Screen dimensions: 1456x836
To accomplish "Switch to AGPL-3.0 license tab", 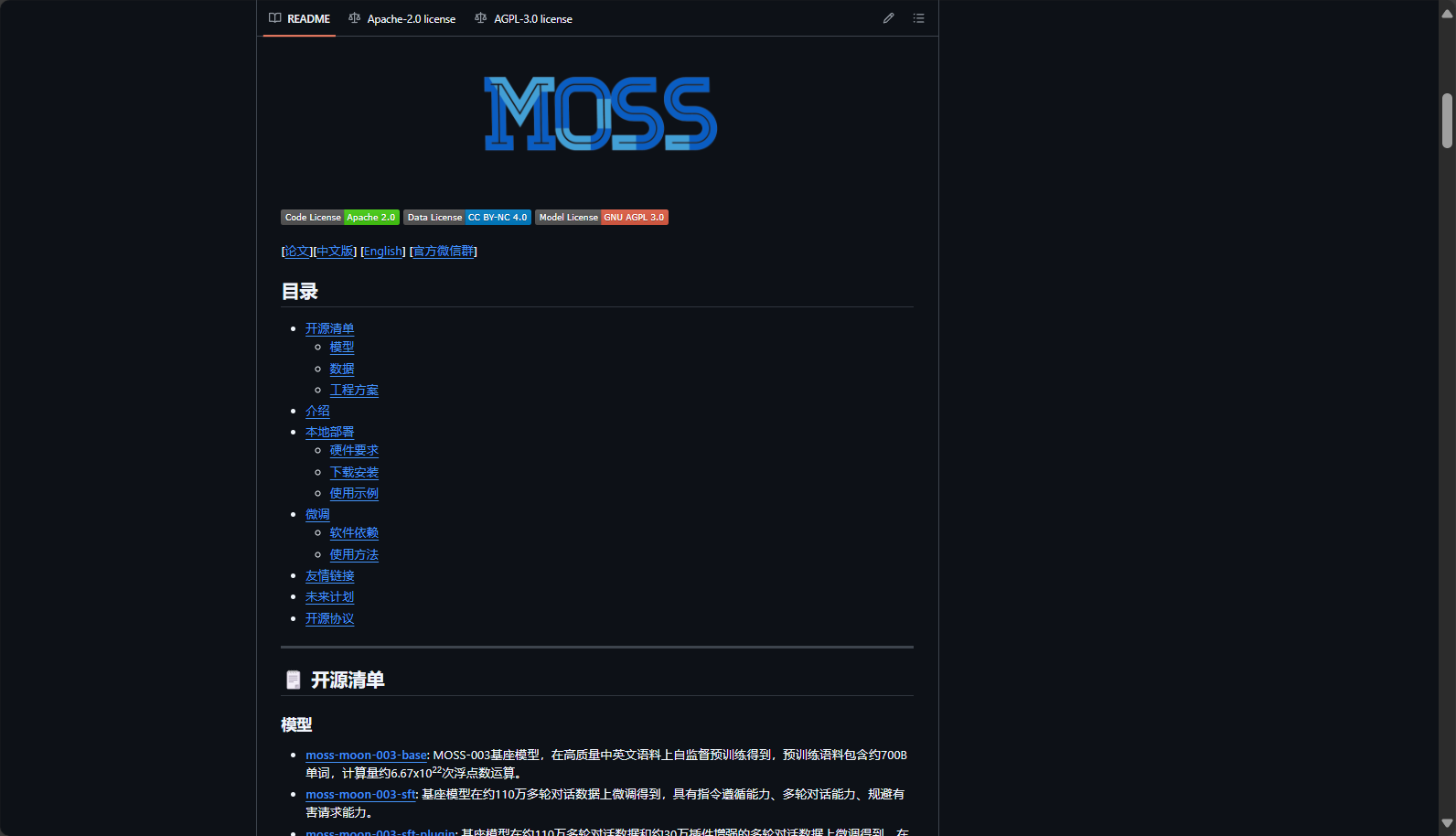I will point(524,18).
